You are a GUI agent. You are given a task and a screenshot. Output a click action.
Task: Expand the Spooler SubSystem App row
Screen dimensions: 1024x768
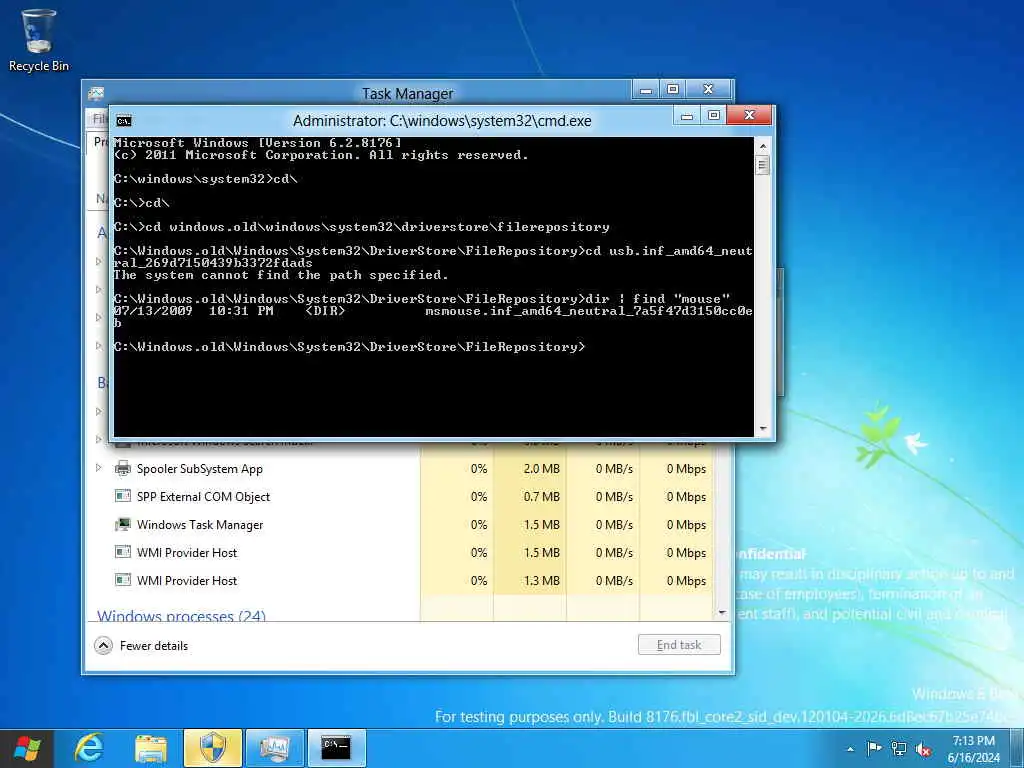click(99, 468)
